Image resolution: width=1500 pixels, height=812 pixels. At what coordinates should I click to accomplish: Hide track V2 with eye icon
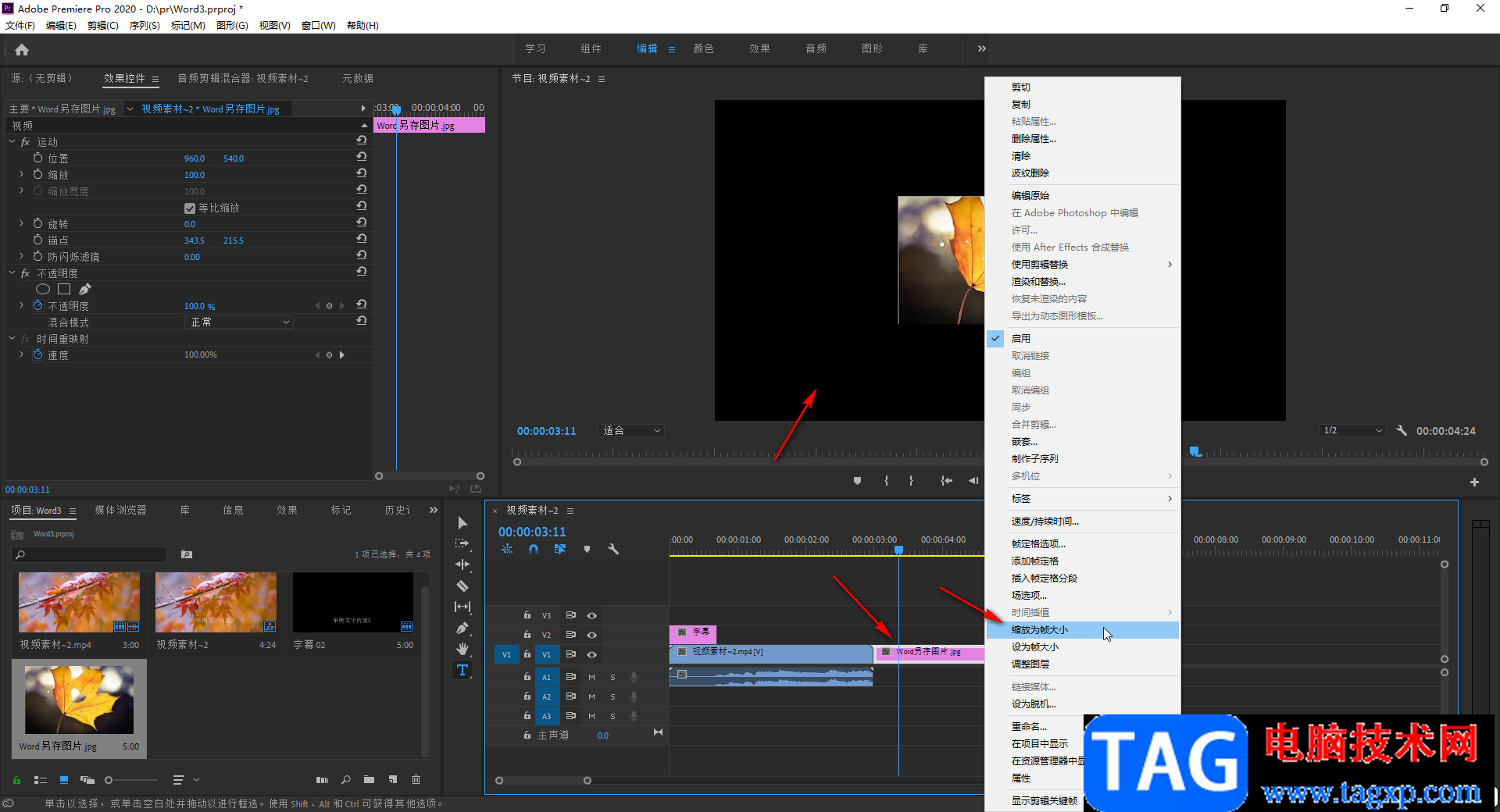pos(592,635)
